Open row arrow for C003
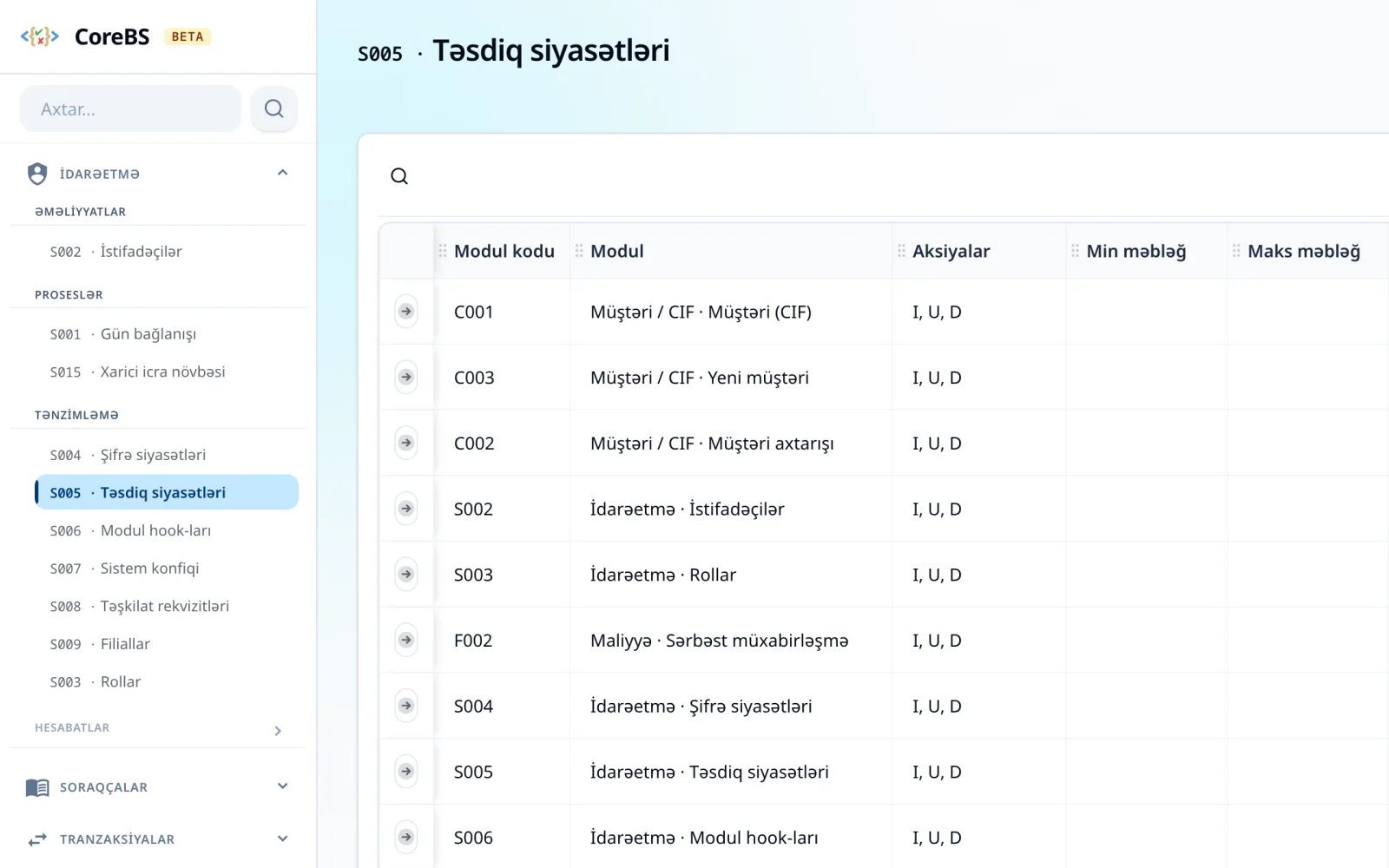 point(406,378)
